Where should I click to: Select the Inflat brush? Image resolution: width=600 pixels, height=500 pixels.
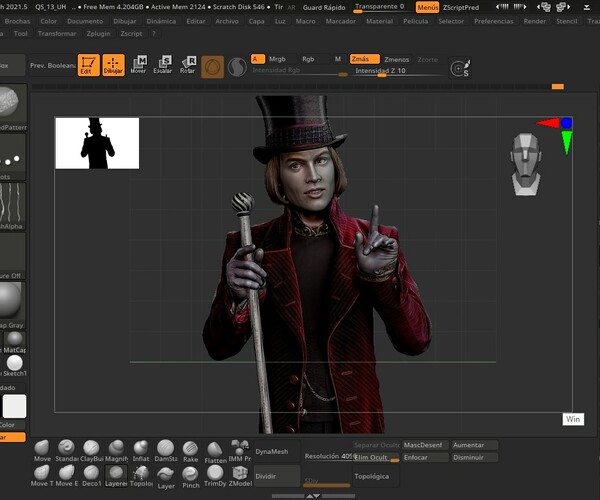(141, 451)
